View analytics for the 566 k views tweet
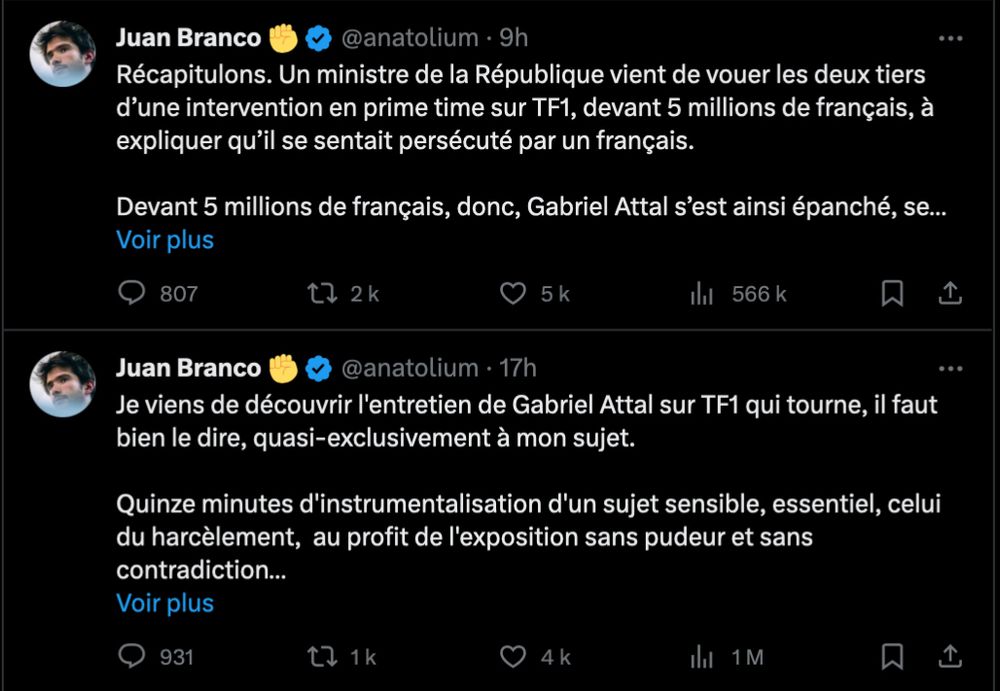Viewport: 1000px width, 691px height. [703, 293]
